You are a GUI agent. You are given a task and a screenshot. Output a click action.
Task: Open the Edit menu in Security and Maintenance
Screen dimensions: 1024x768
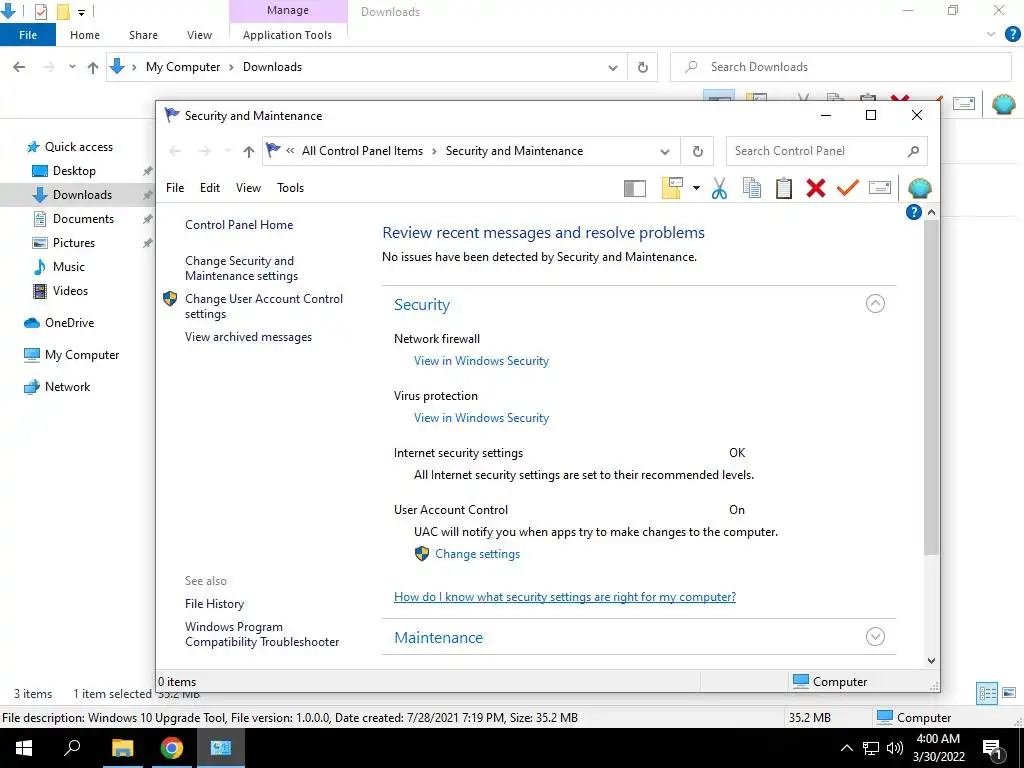coord(210,188)
